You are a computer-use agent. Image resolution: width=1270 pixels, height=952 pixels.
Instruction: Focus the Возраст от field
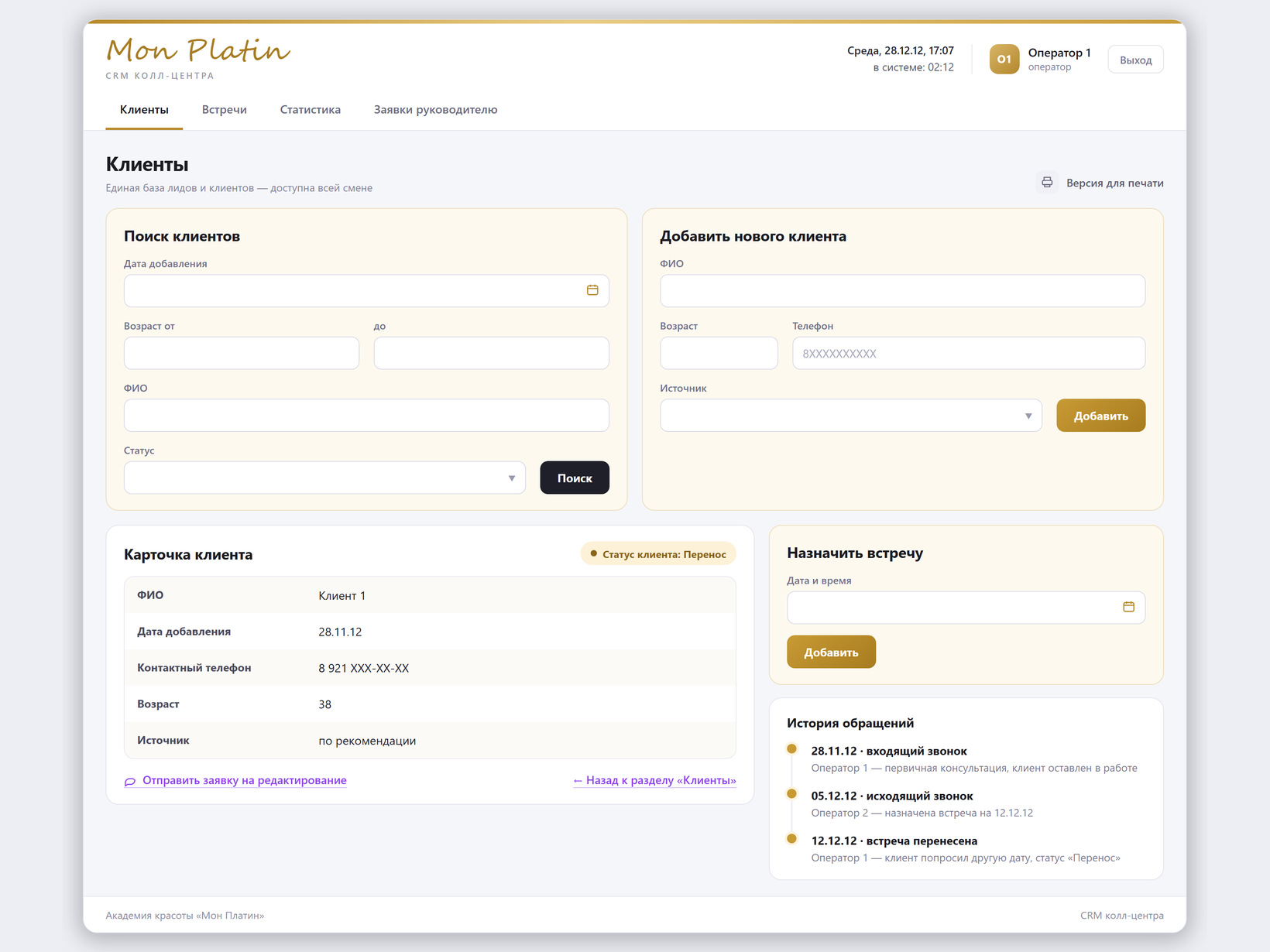242,353
